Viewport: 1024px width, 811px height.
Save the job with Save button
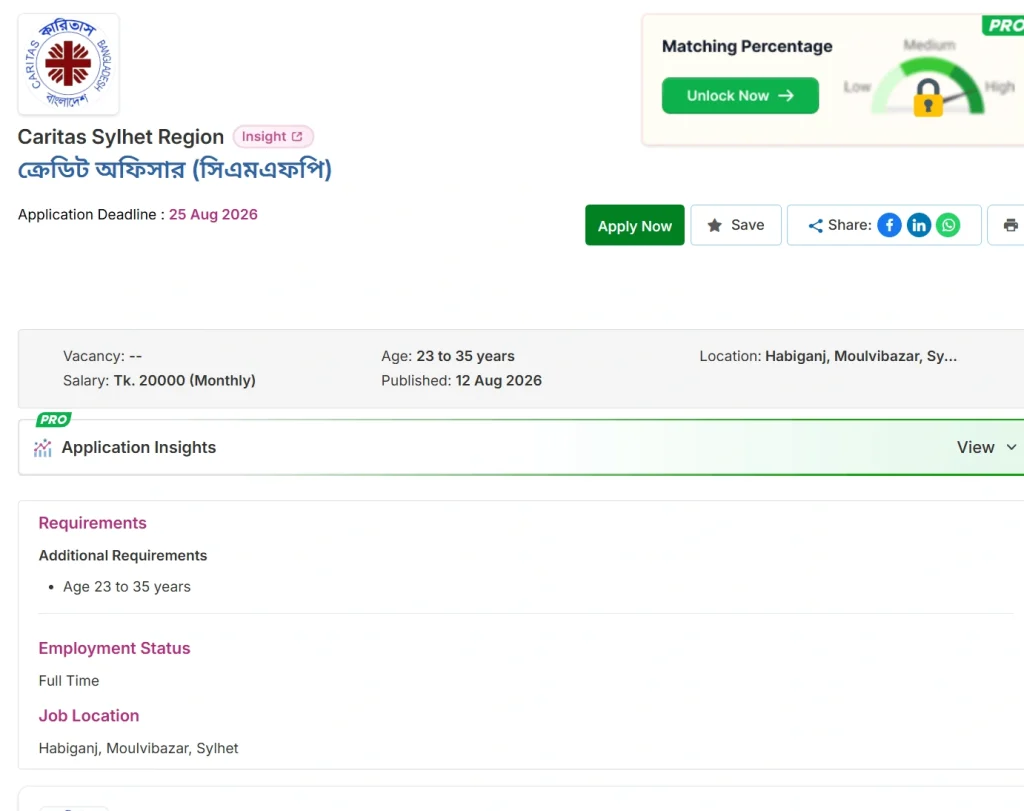(x=736, y=225)
